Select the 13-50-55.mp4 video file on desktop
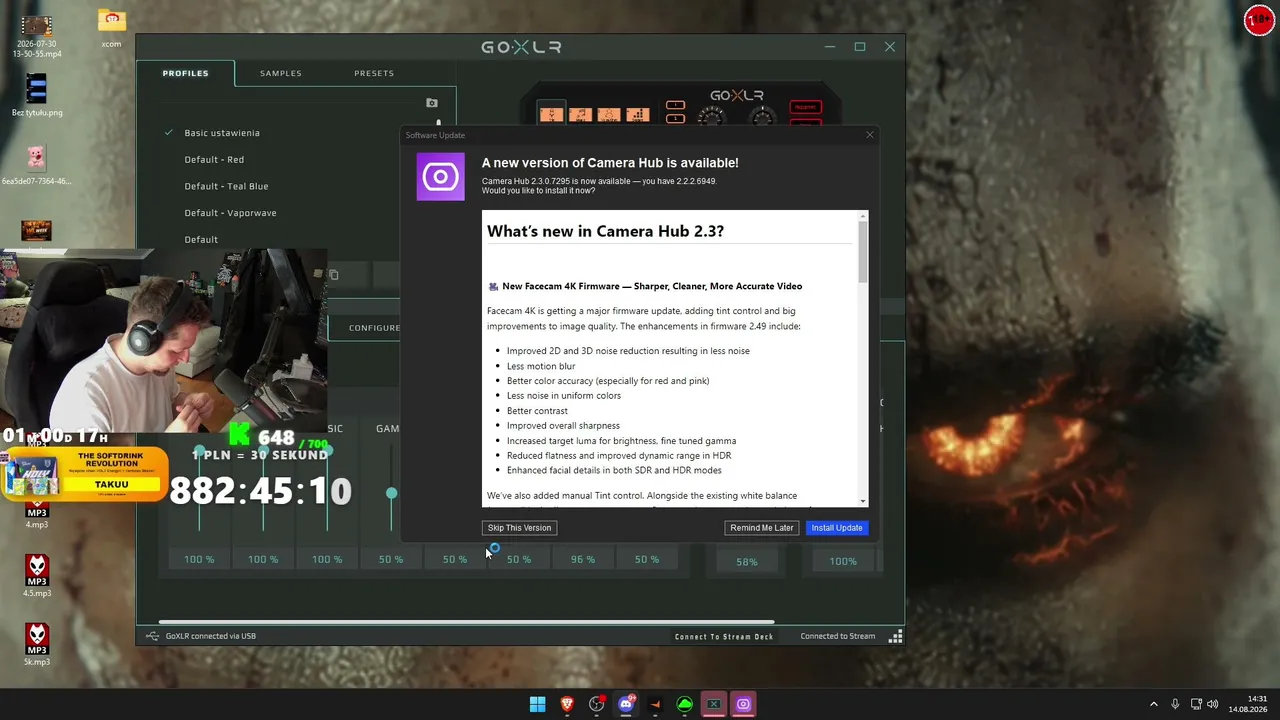 click(x=37, y=35)
